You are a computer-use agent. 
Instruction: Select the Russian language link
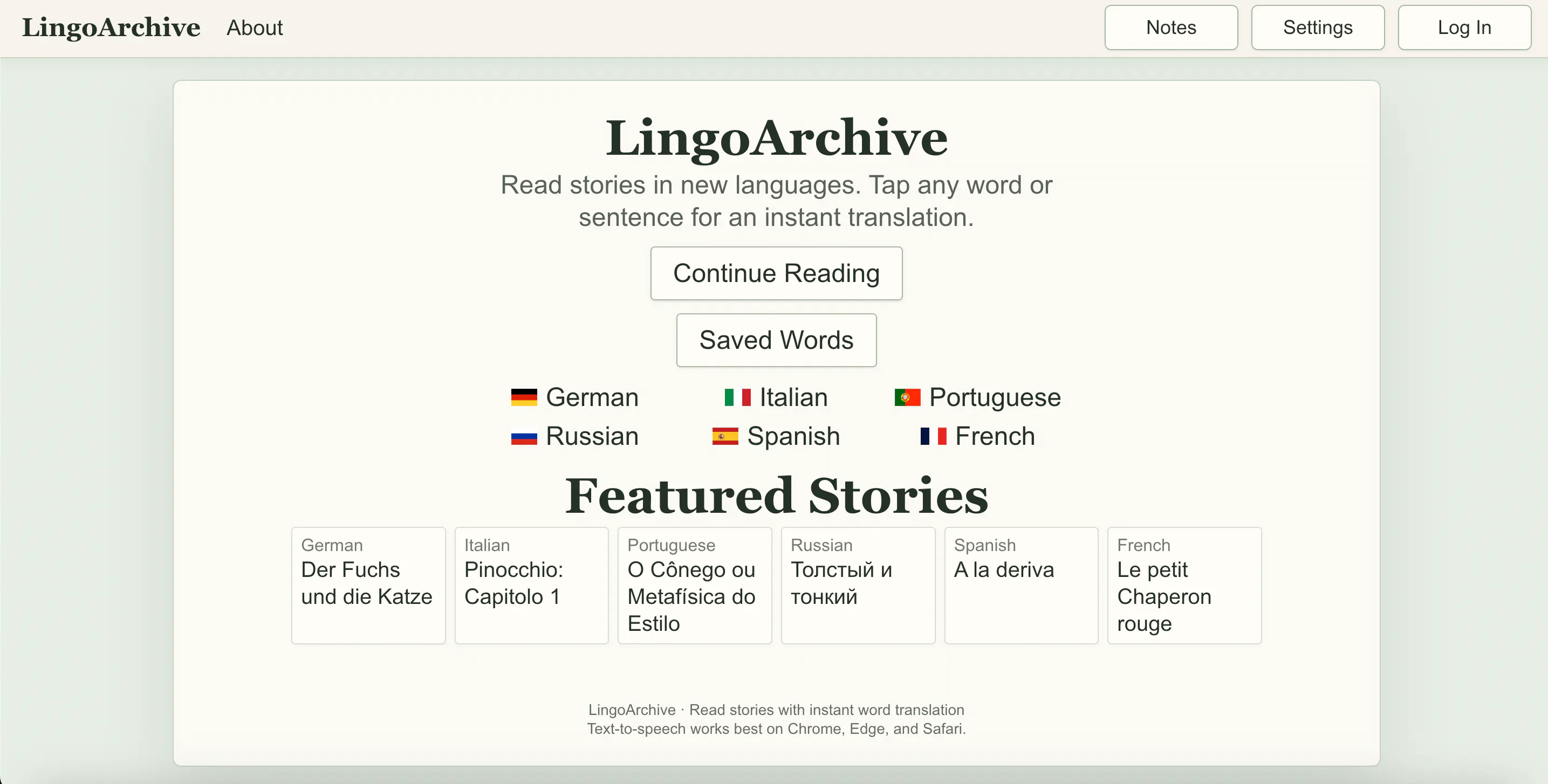tap(574, 436)
